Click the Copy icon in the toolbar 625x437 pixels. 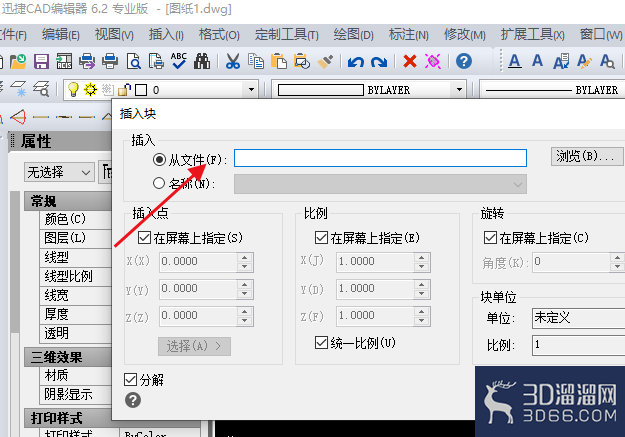coord(256,61)
